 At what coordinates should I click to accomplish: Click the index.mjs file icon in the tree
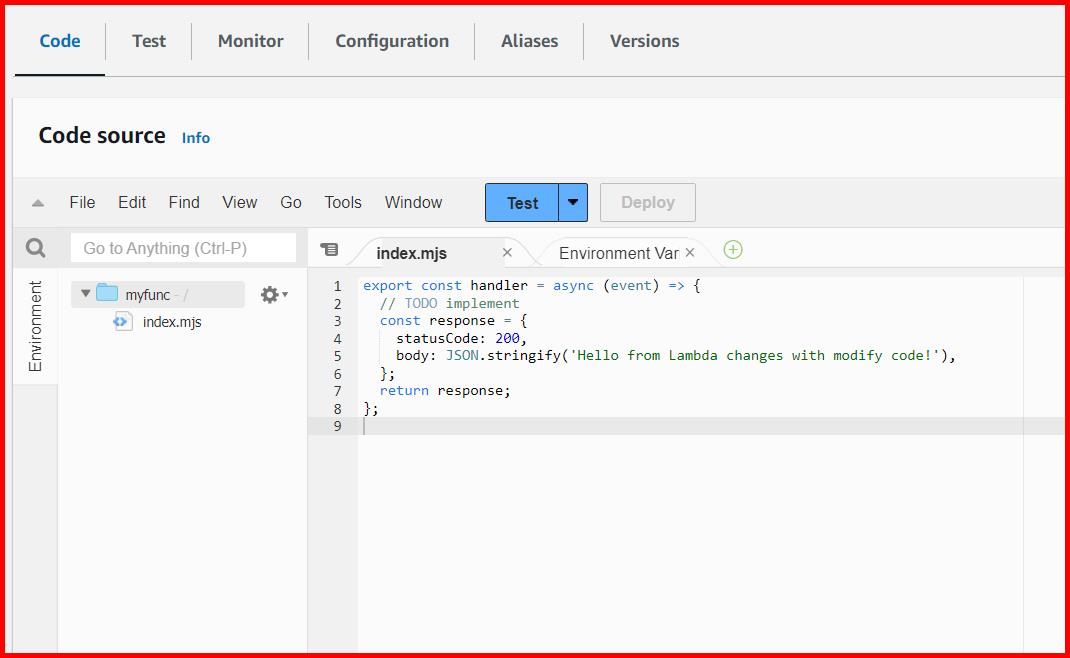tap(122, 321)
